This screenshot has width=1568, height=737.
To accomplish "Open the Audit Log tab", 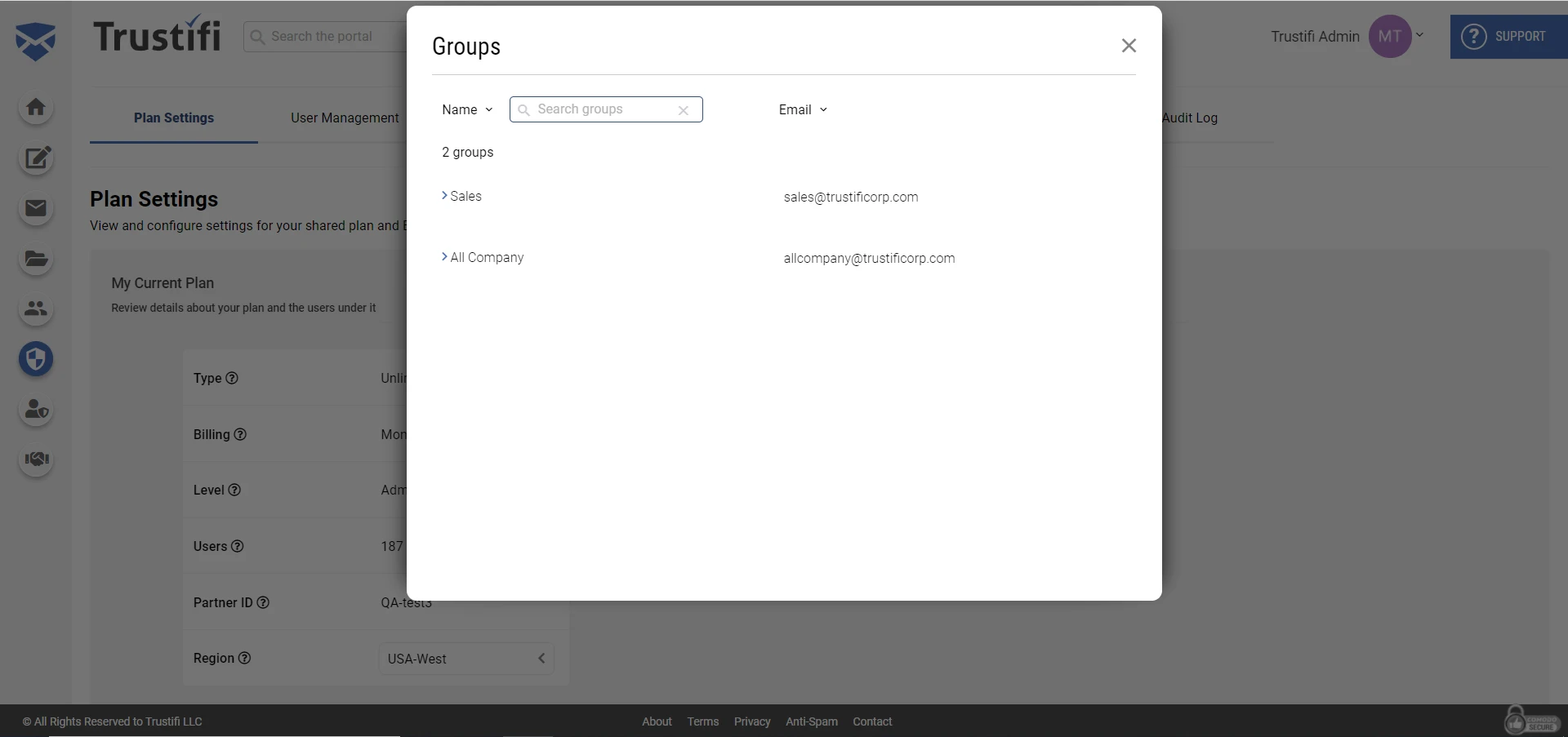I will (x=1190, y=118).
